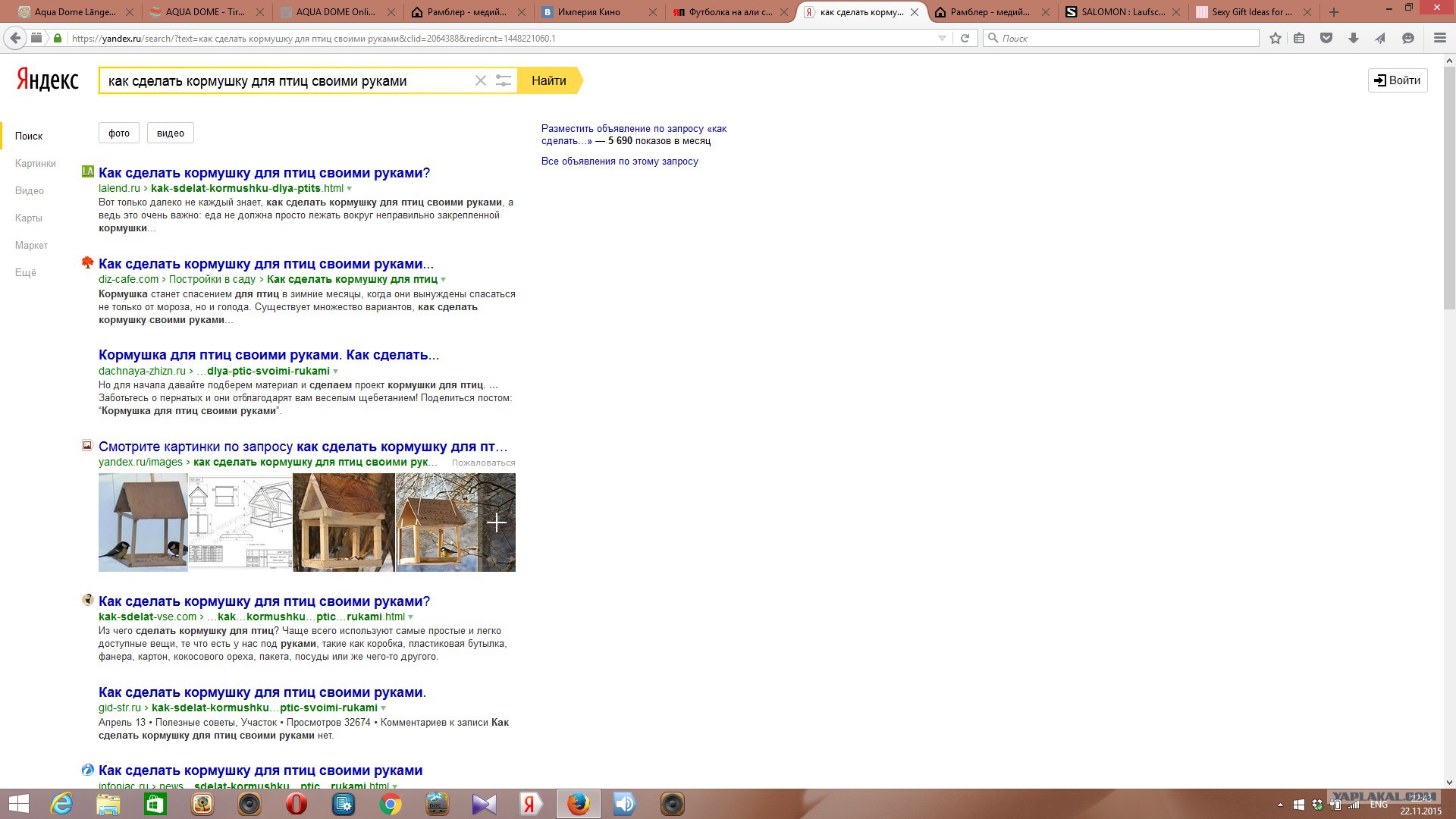Click the Firefox taskbar icon
This screenshot has width=1456, height=819.
tap(579, 804)
